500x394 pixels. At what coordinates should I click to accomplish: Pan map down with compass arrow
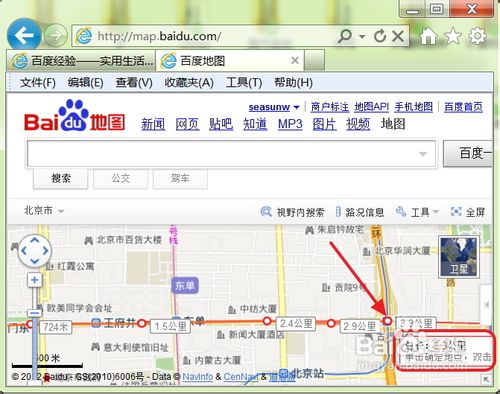(35, 261)
